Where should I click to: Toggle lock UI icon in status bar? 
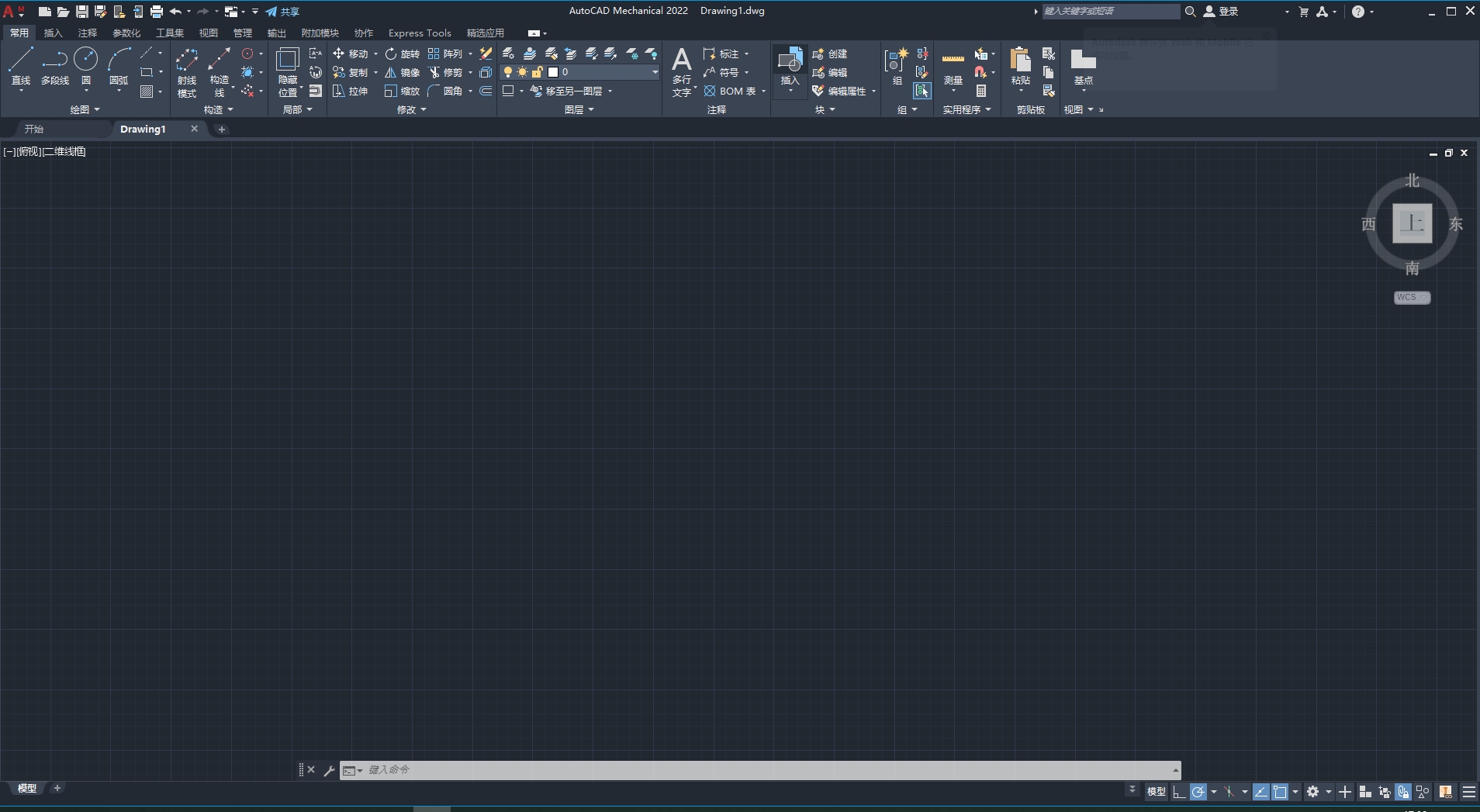(1403, 792)
